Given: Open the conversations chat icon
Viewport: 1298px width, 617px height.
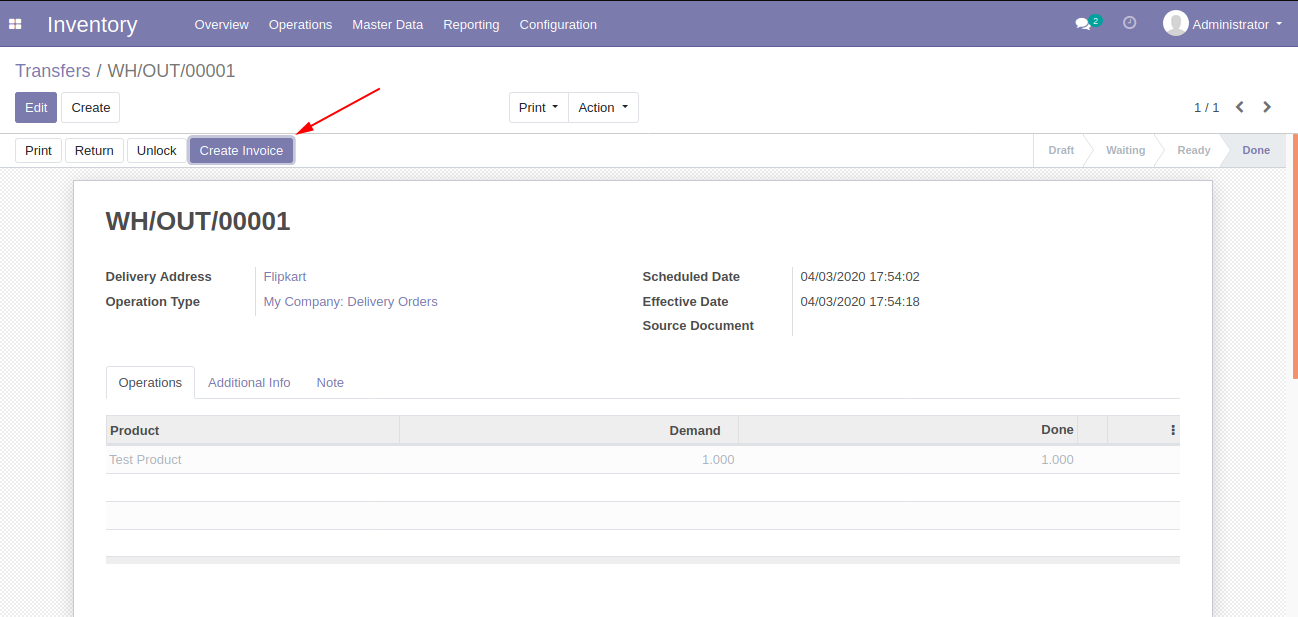Looking at the screenshot, I should 1083,24.
